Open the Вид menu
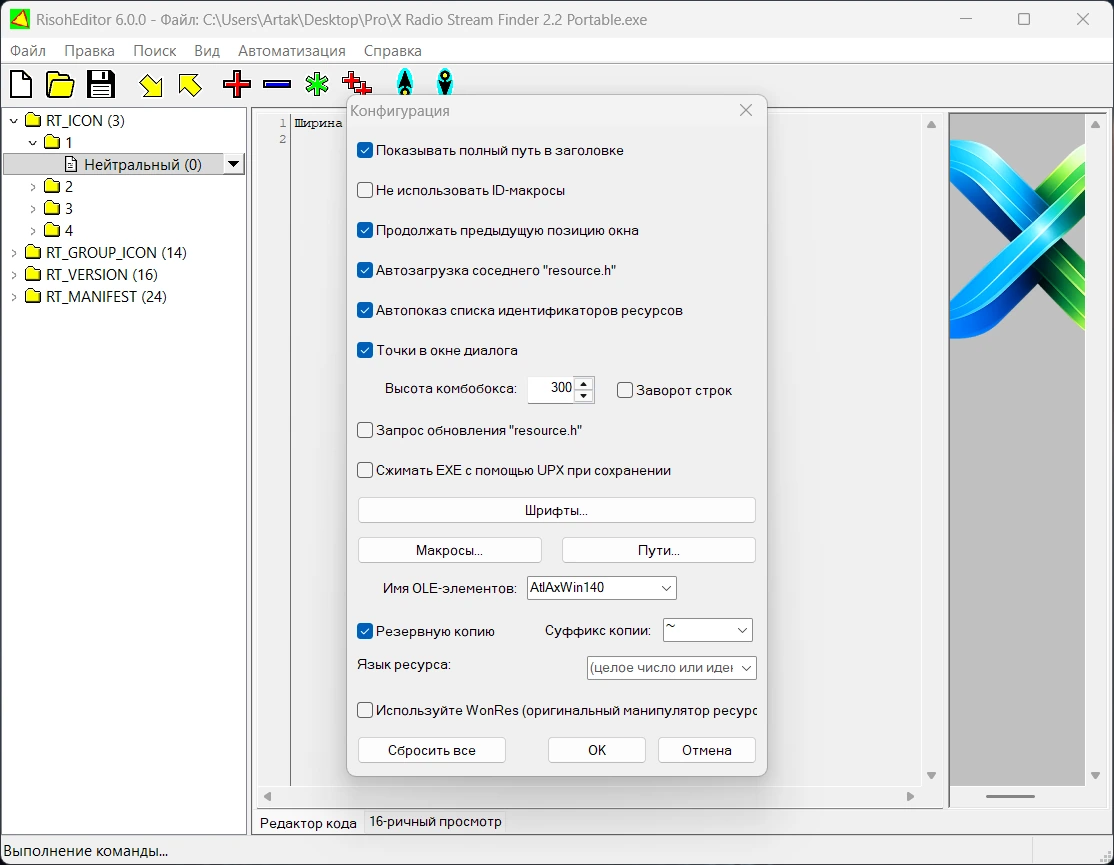The height and width of the screenshot is (865, 1114). pyautogui.click(x=207, y=50)
